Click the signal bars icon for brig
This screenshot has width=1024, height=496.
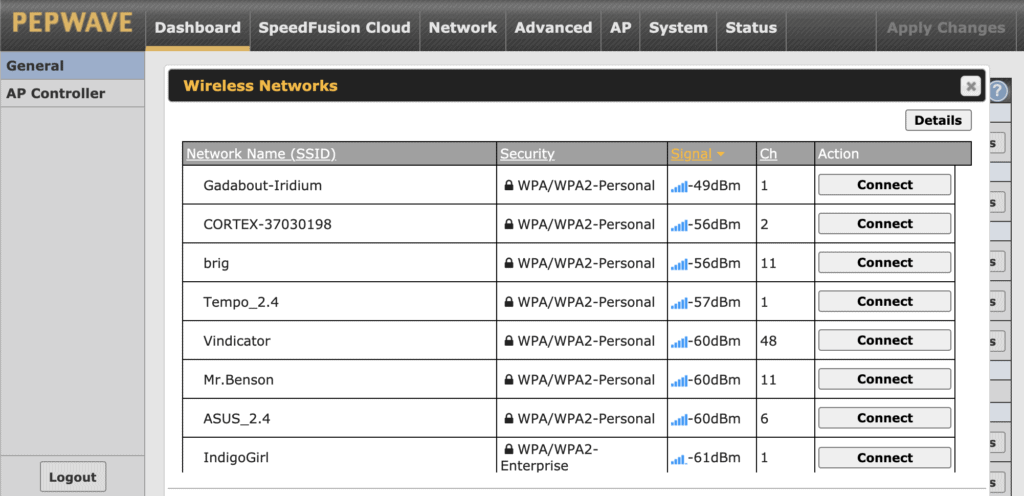[679, 264]
